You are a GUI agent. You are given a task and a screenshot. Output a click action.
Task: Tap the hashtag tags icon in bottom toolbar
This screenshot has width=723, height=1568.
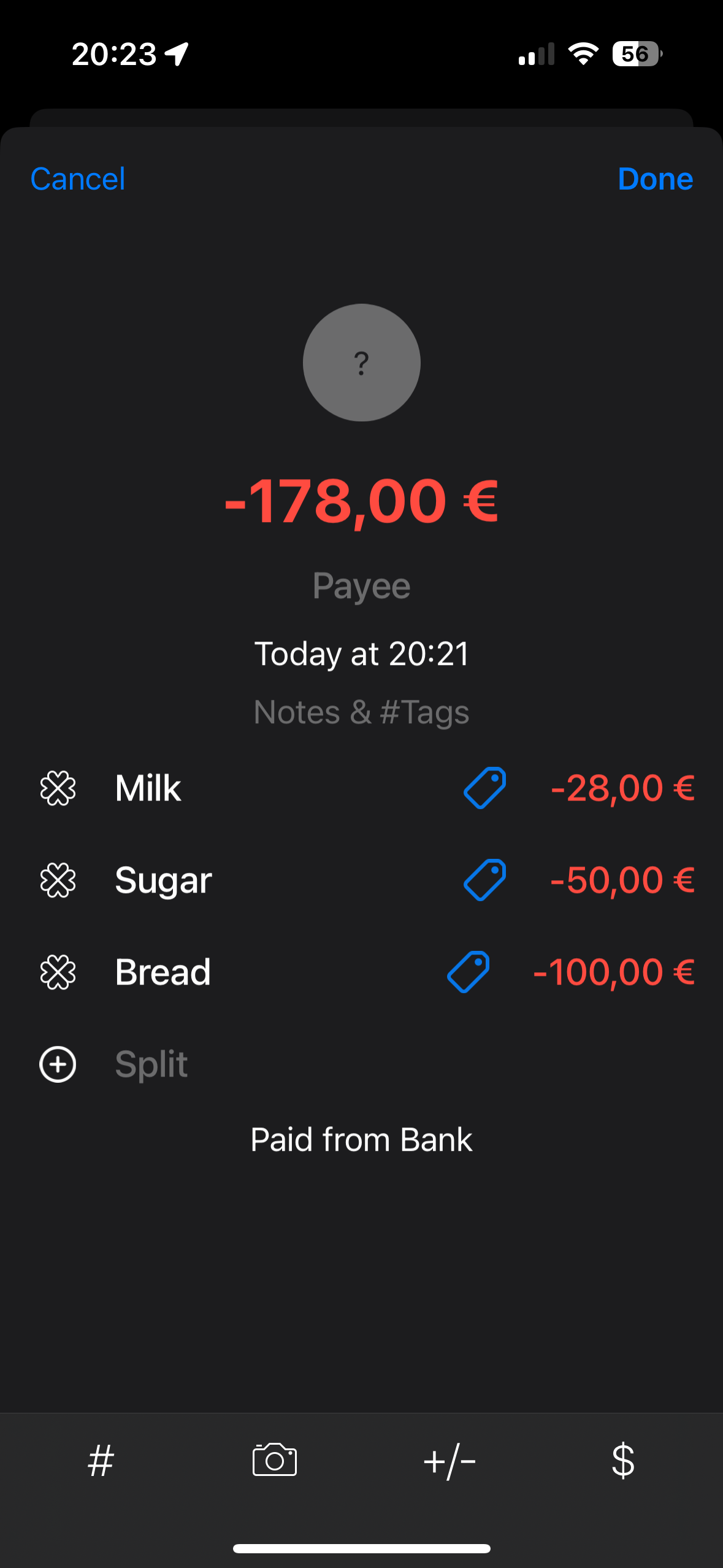(x=101, y=1461)
